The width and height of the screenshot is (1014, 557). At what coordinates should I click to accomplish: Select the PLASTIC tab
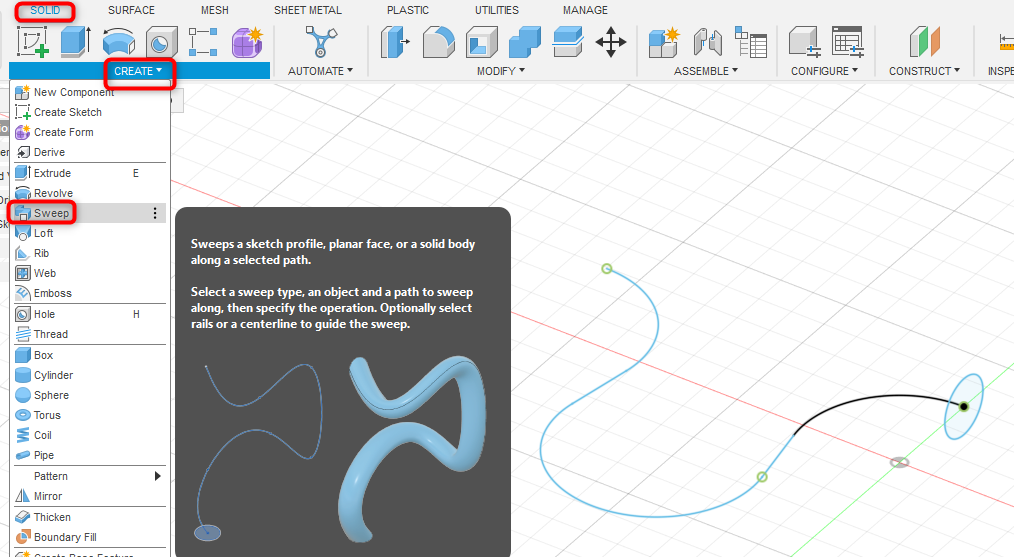pos(408,10)
